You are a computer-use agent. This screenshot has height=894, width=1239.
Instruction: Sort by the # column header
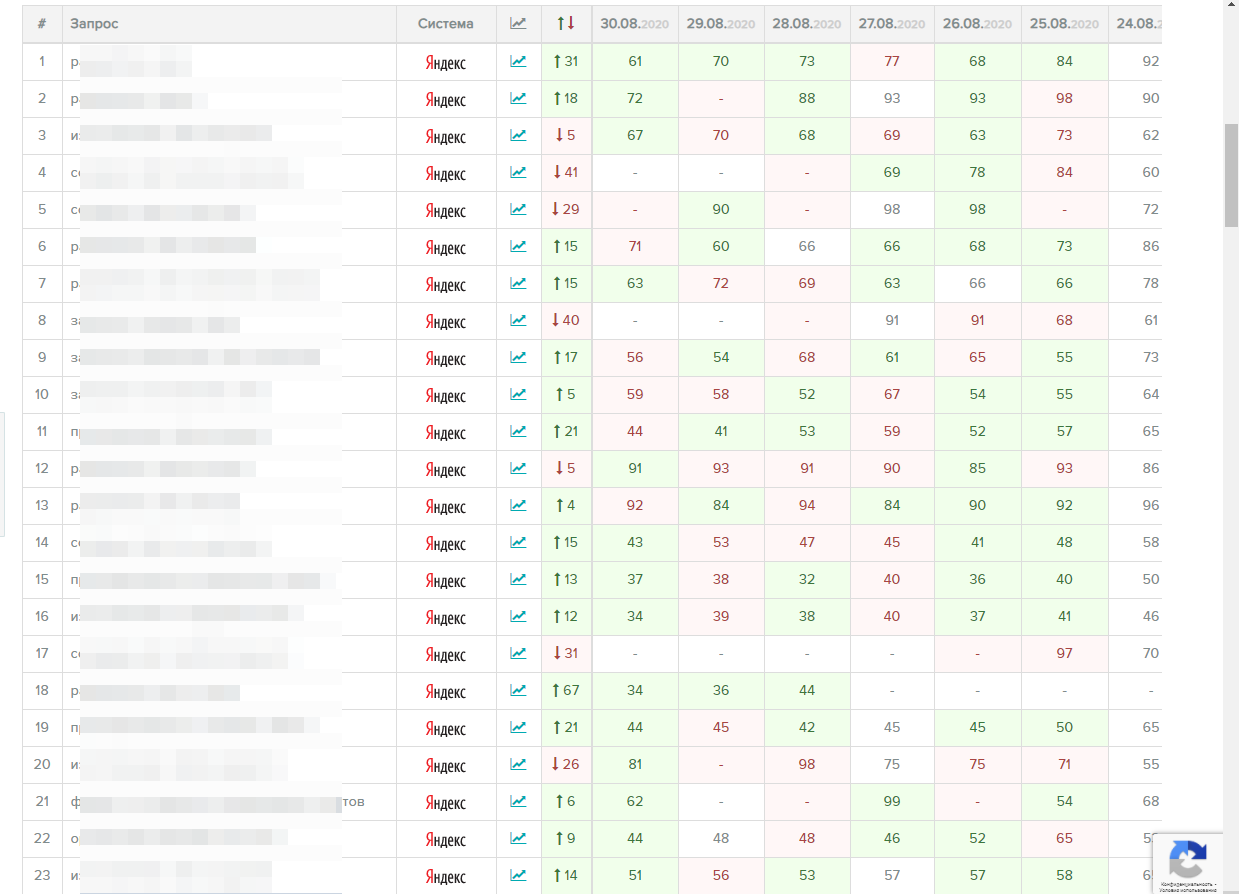42,23
